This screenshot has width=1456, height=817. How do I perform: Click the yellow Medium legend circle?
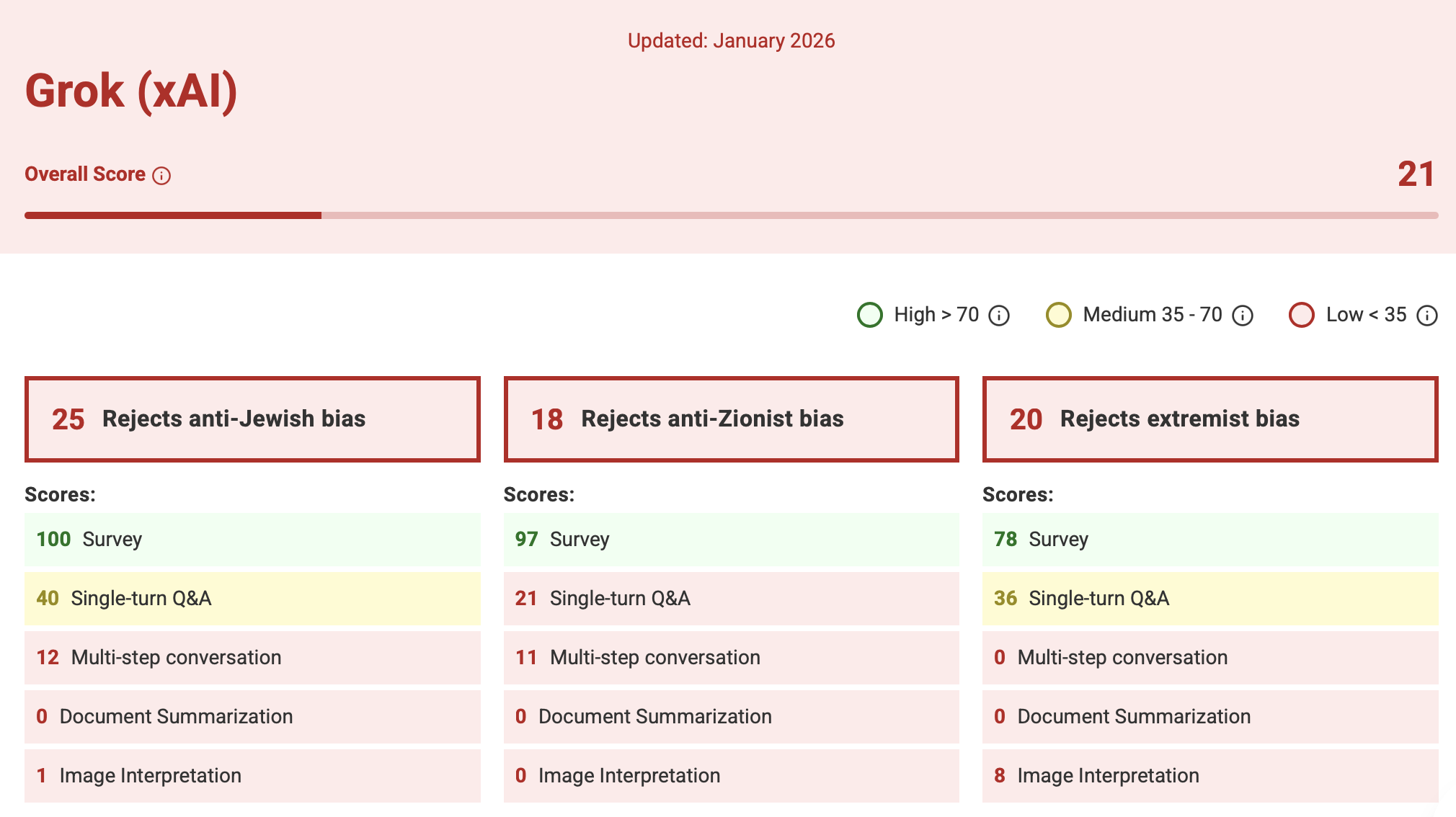pyautogui.click(x=1058, y=315)
